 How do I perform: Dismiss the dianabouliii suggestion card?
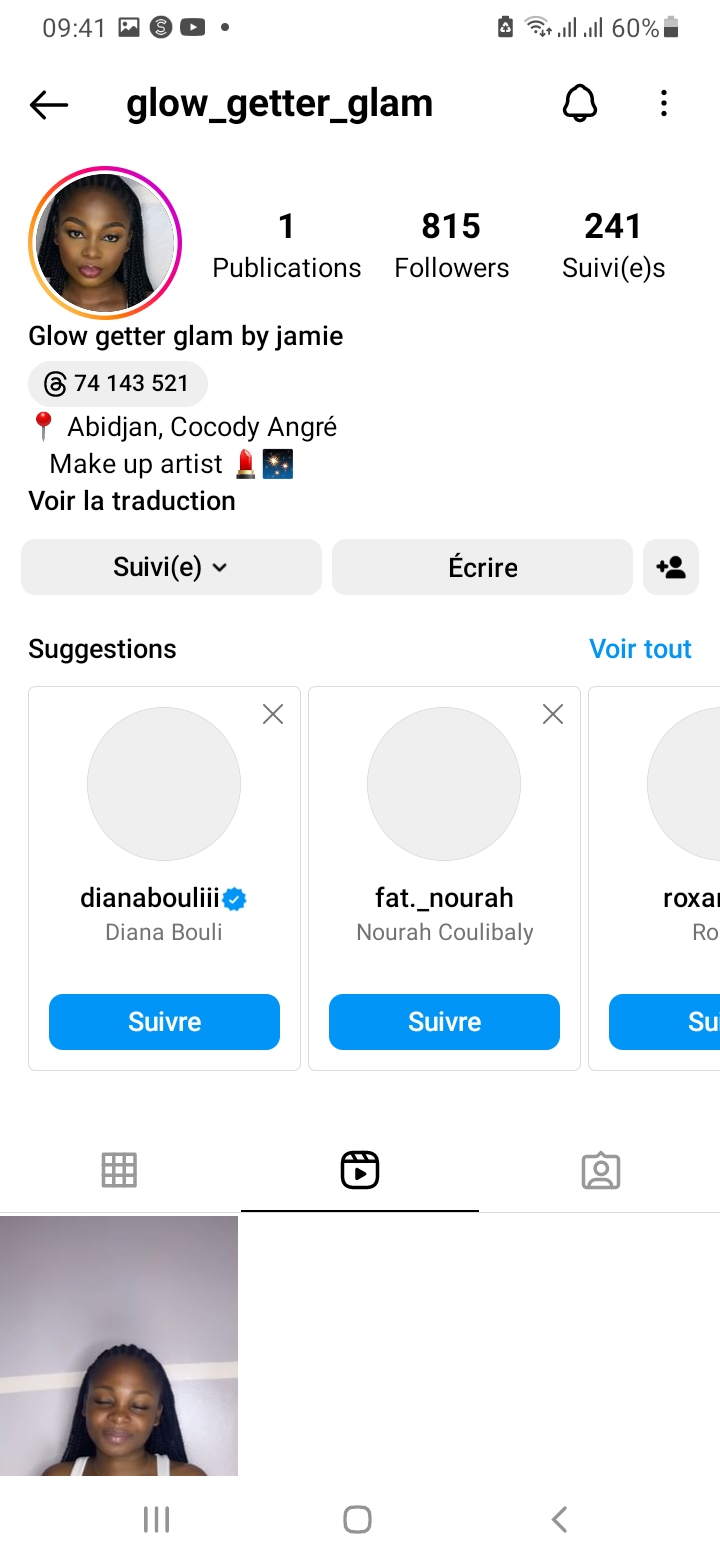click(273, 714)
